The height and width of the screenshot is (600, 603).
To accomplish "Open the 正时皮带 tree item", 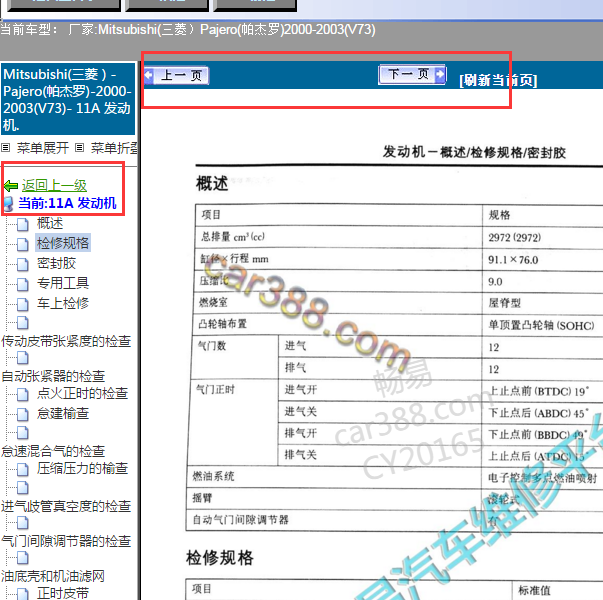I will click(63, 593).
